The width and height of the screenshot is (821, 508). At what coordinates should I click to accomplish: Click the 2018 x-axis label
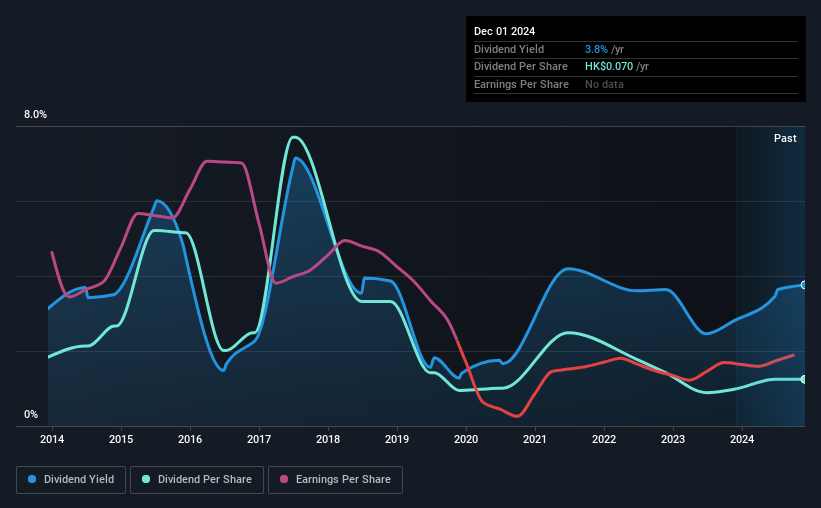coord(328,439)
